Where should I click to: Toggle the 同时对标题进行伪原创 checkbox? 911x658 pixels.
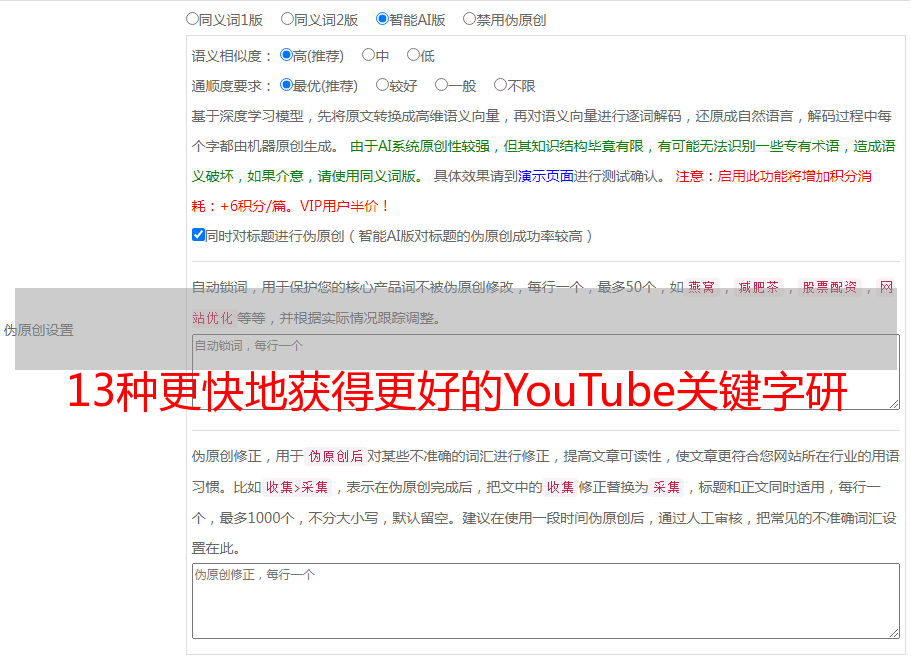[198, 236]
